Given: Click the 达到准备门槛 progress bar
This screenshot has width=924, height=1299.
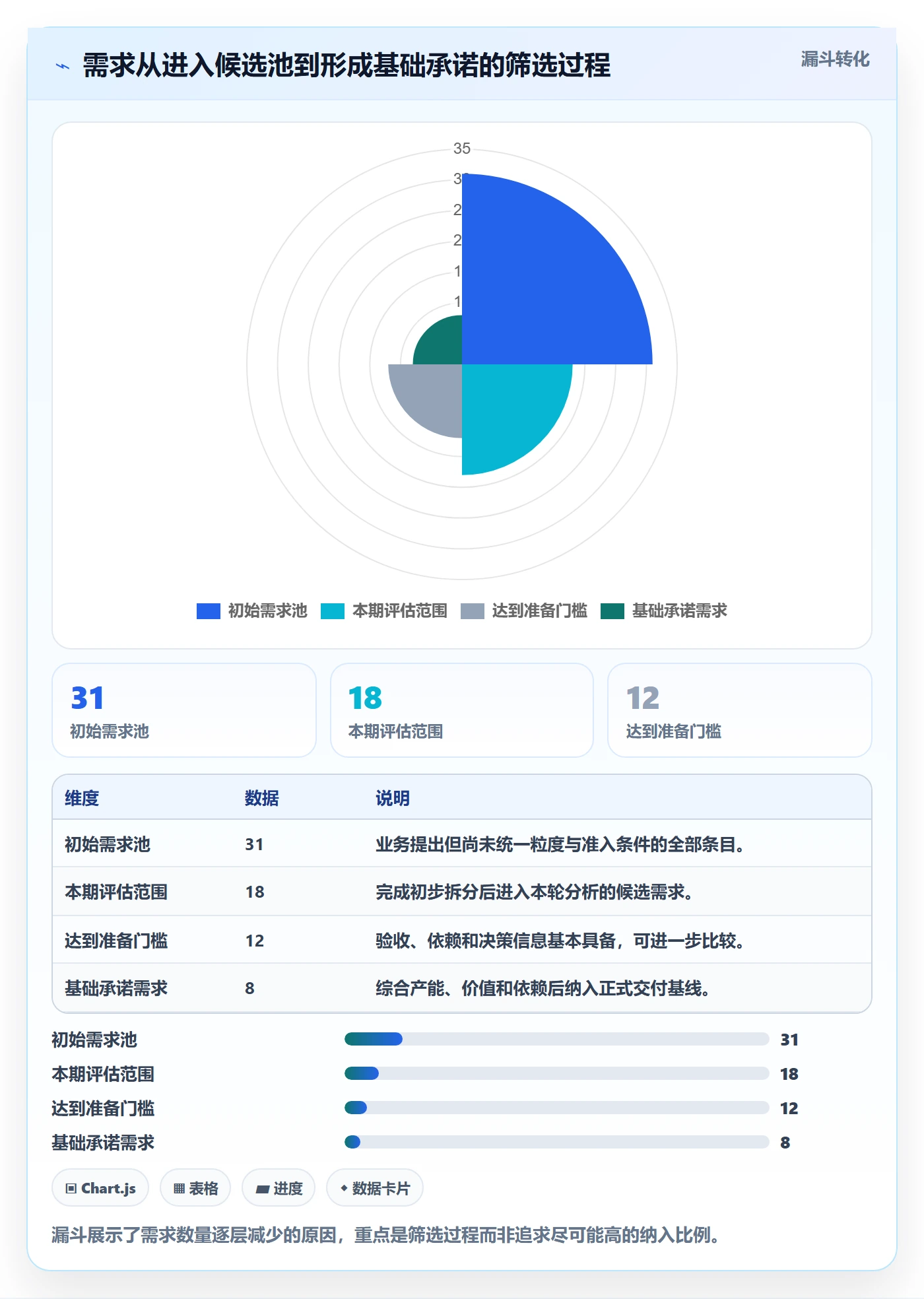Looking at the screenshot, I should [x=556, y=1108].
